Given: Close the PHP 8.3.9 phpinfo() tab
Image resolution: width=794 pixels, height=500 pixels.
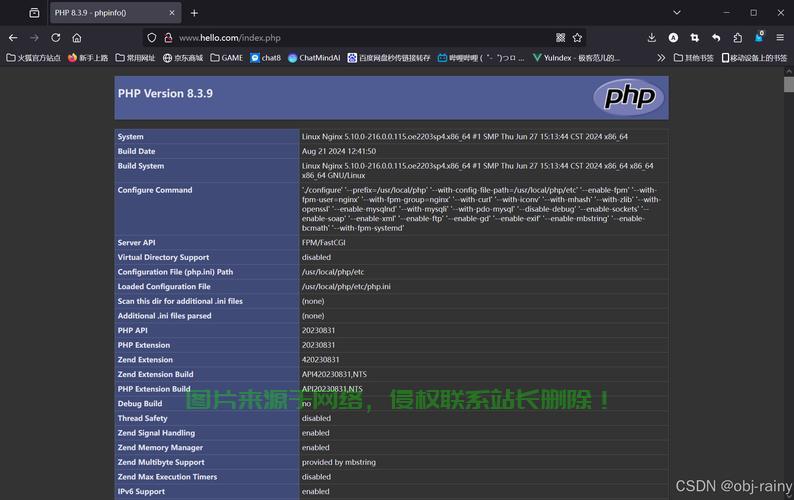Looking at the screenshot, I should [x=172, y=13].
